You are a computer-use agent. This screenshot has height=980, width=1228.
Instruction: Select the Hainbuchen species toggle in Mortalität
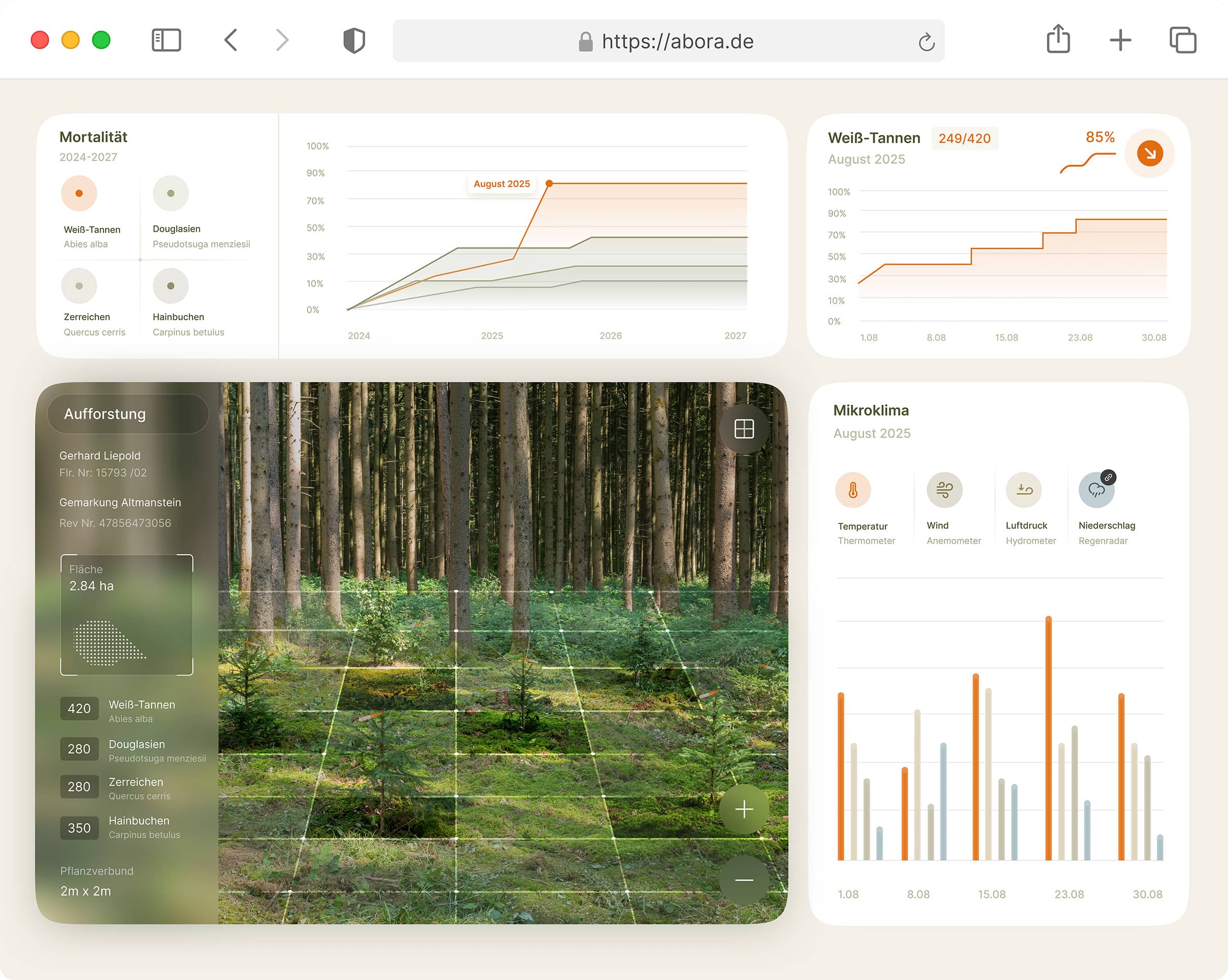click(x=170, y=286)
